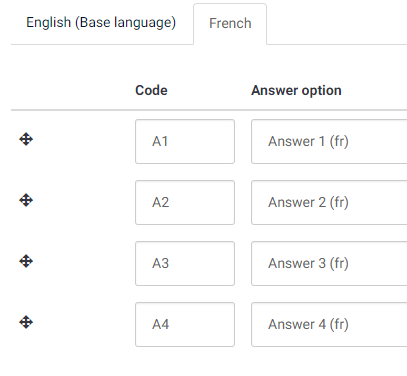This screenshot has height=376, width=407.
Task: Switch to English (Base language) tab
Action: coord(101,23)
